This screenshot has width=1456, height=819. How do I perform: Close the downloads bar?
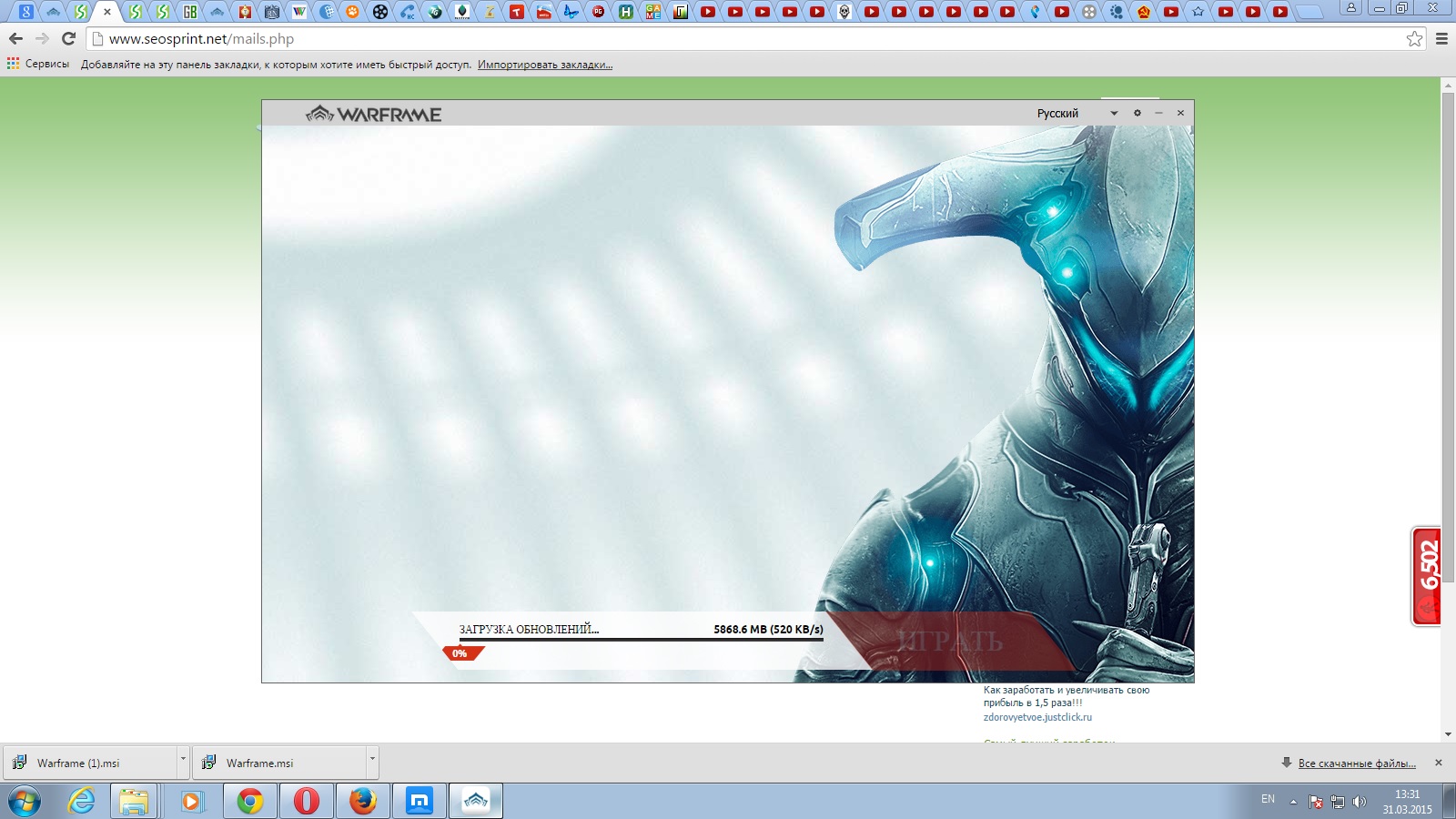pos(1439,763)
